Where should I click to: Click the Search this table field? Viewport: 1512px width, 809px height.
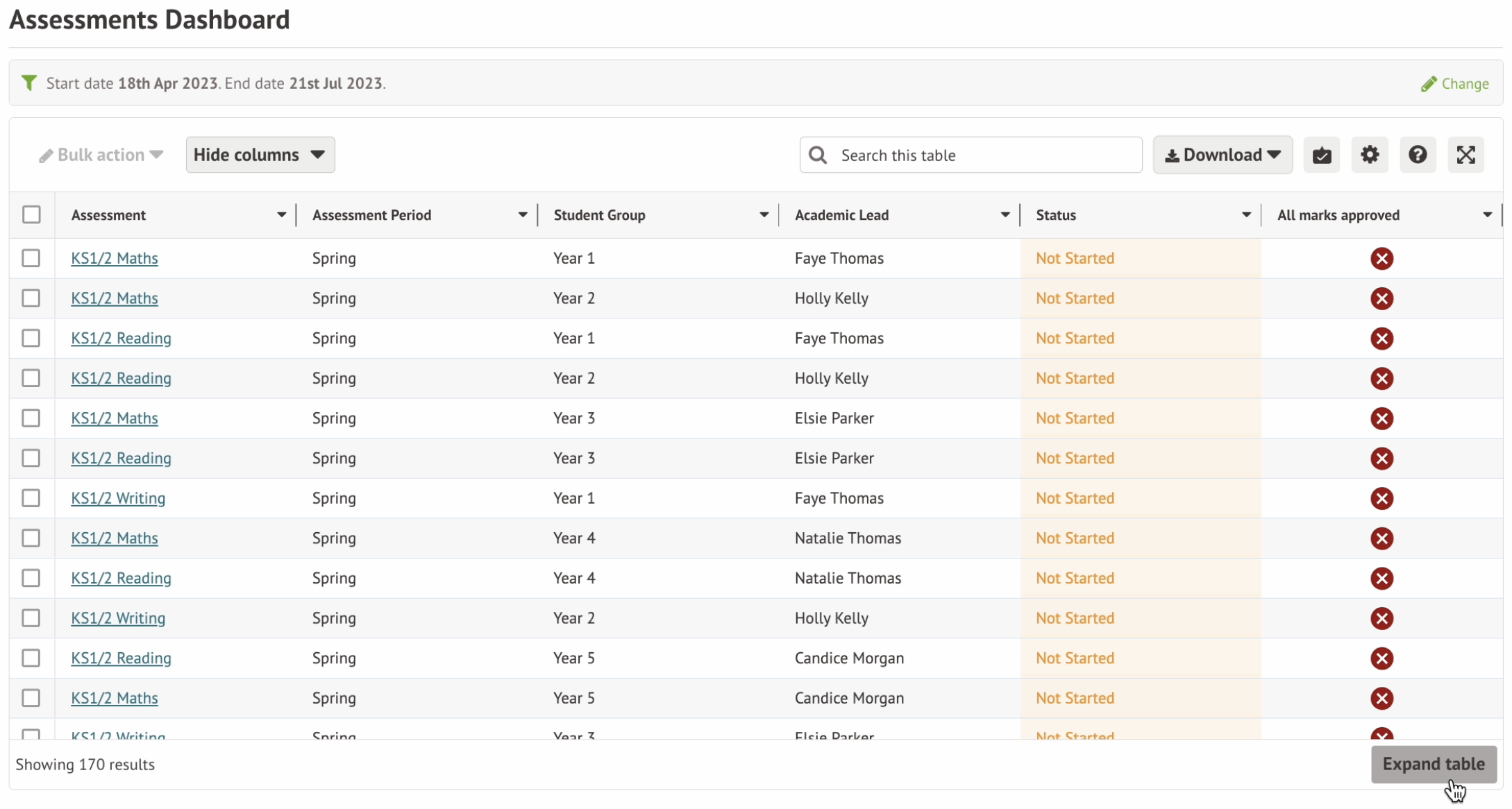(x=971, y=155)
